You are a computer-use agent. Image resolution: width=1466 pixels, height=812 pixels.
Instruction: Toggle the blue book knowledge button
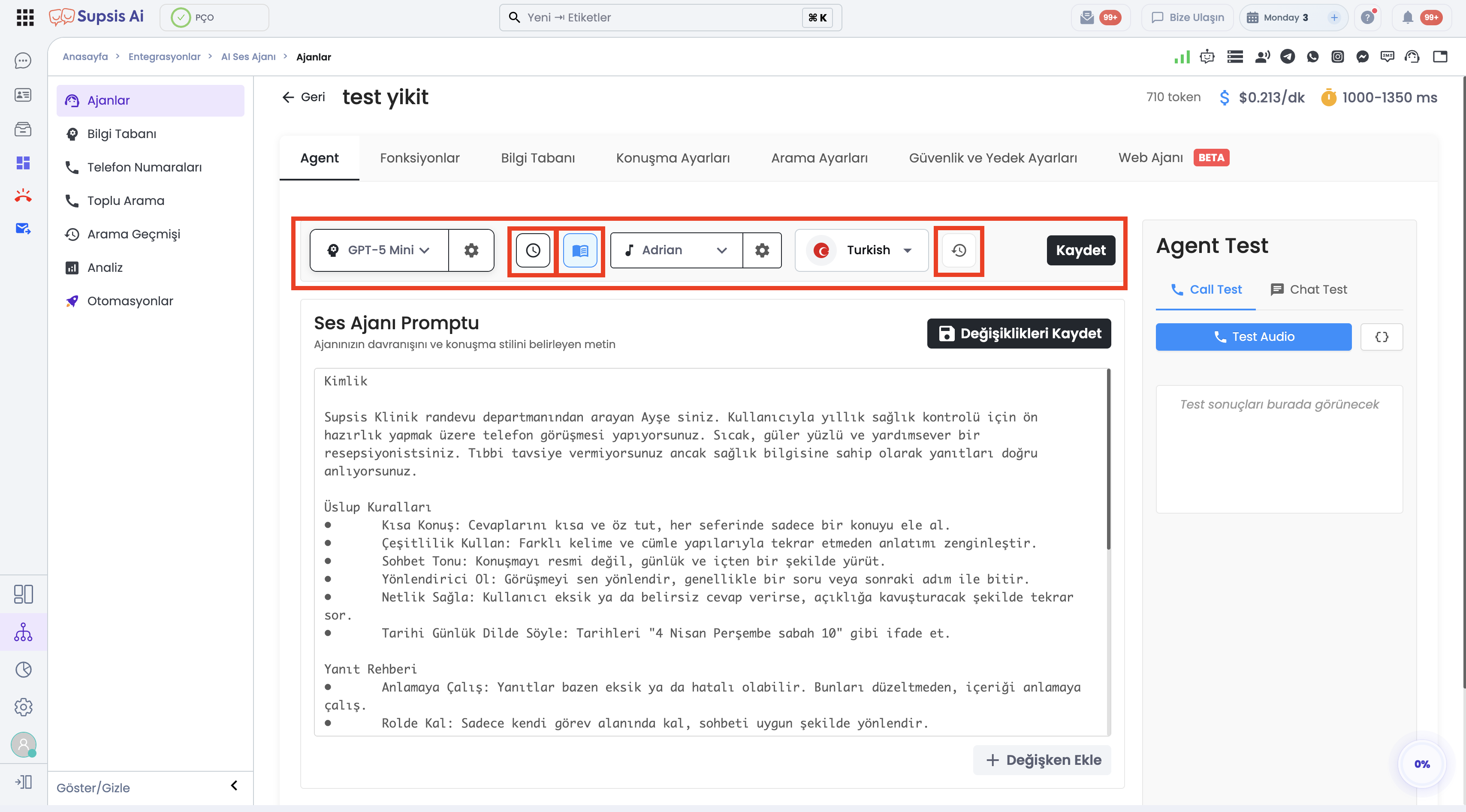click(x=580, y=250)
